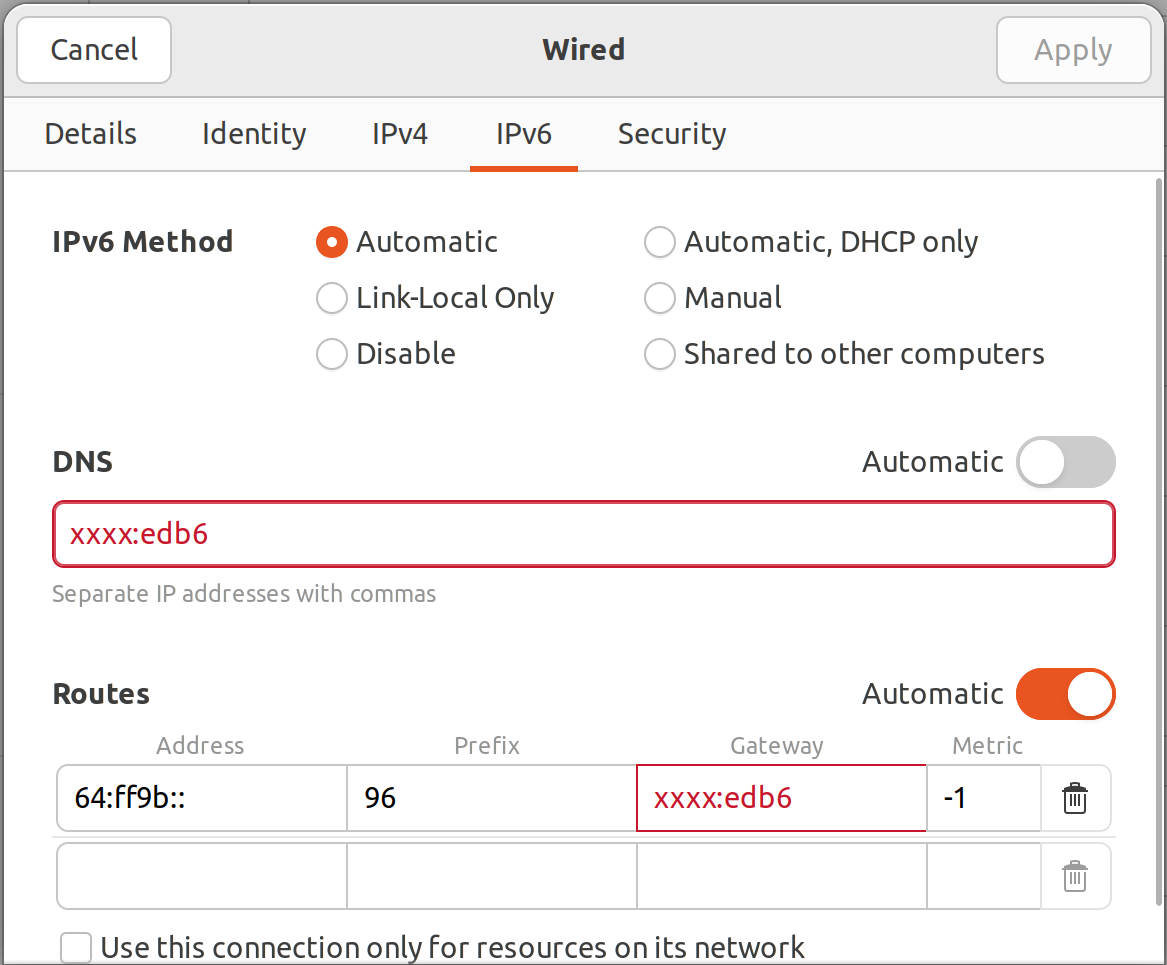Select the Disable IPv6 option
The image size is (1167, 965).
tap(332, 354)
